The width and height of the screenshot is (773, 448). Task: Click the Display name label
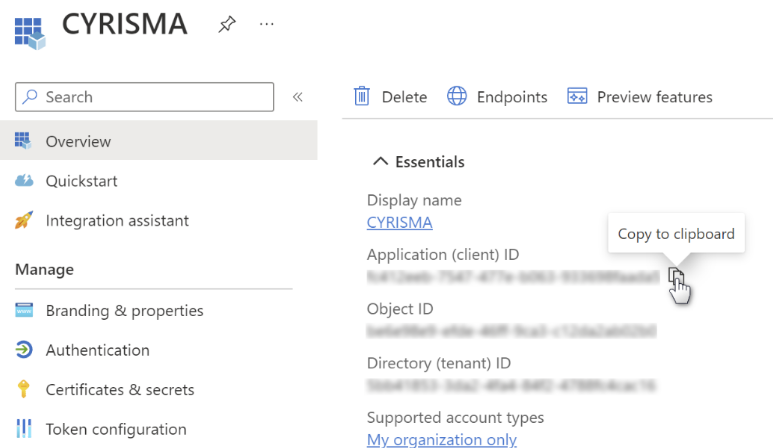(414, 200)
